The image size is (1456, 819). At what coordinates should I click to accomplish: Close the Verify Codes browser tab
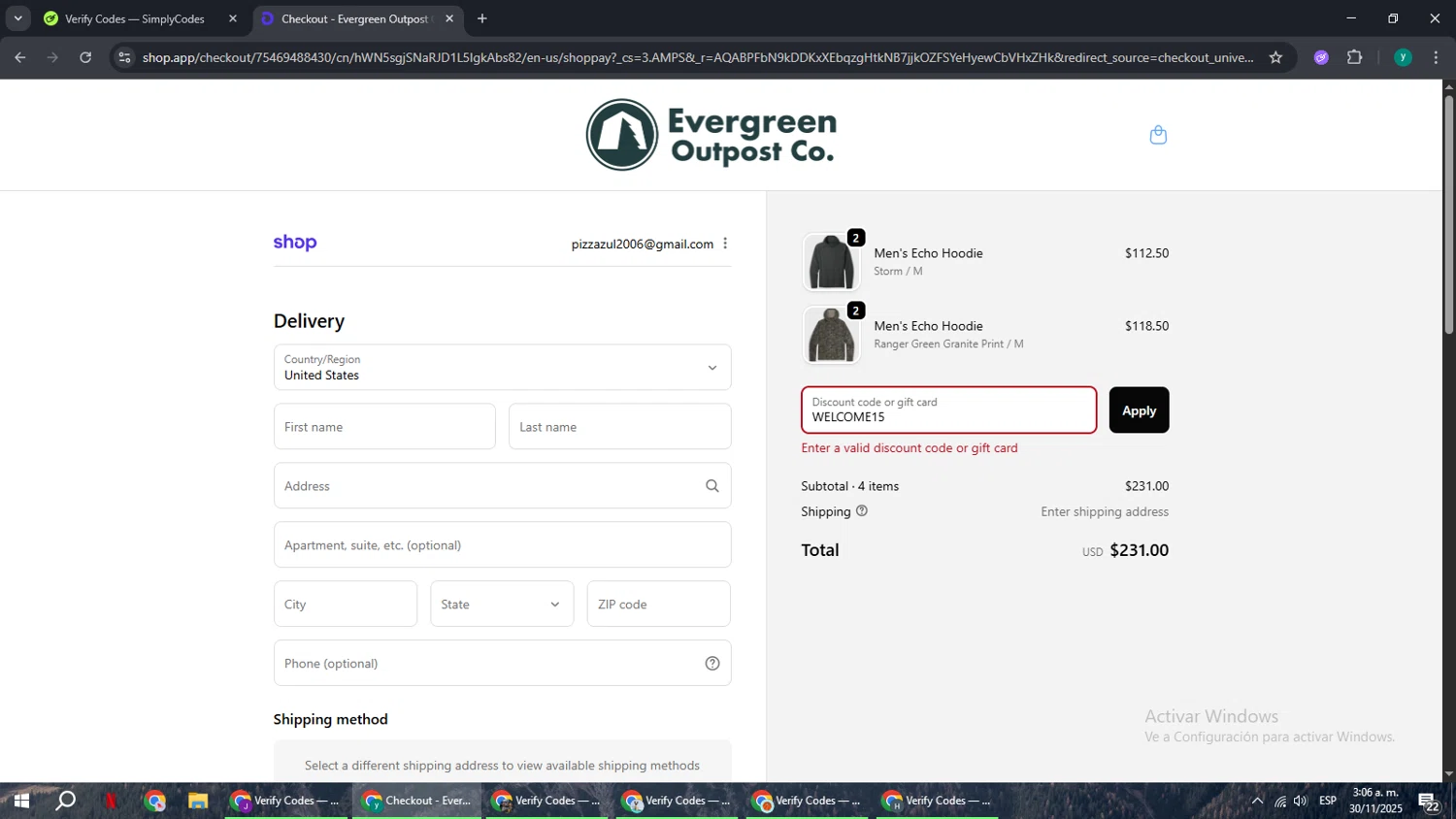(233, 18)
